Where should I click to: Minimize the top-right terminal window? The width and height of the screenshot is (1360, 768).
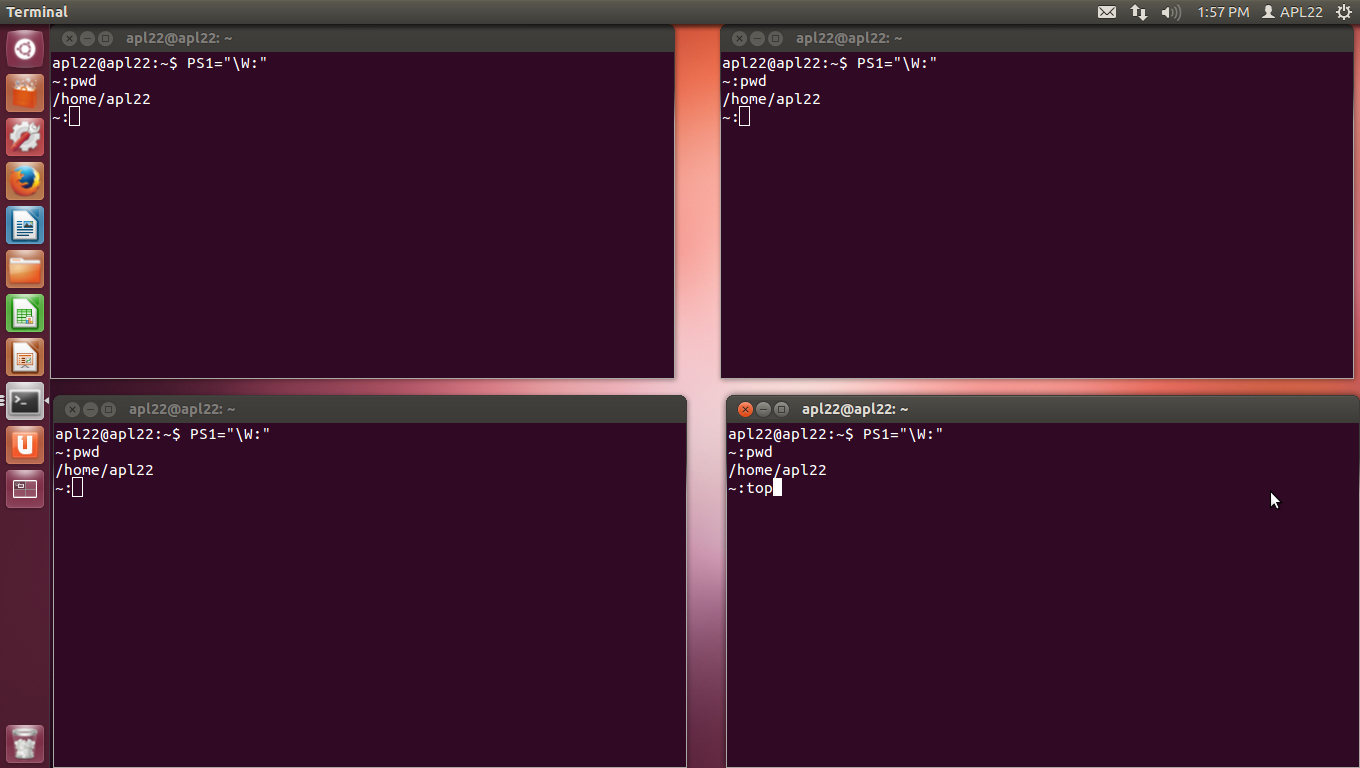pyautogui.click(x=757, y=38)
